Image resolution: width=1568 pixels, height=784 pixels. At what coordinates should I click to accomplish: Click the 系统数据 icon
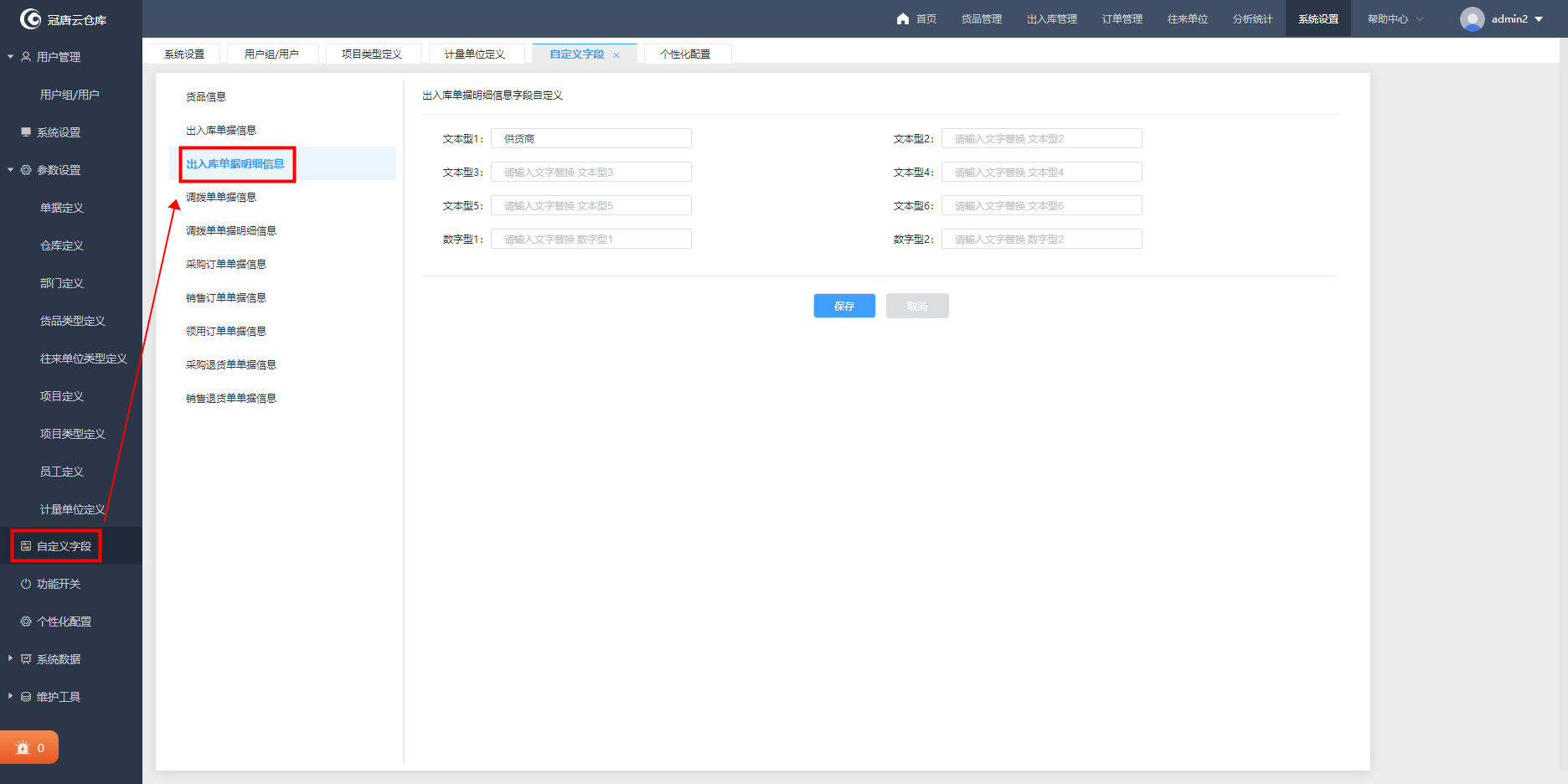click(26, 659)
